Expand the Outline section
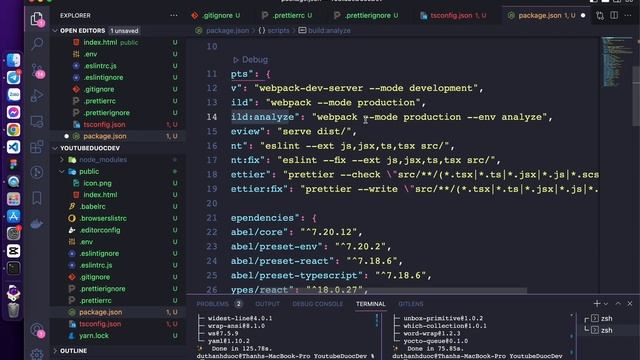The image size is (640, 360). pyautogui.click(x=118, y=351)
